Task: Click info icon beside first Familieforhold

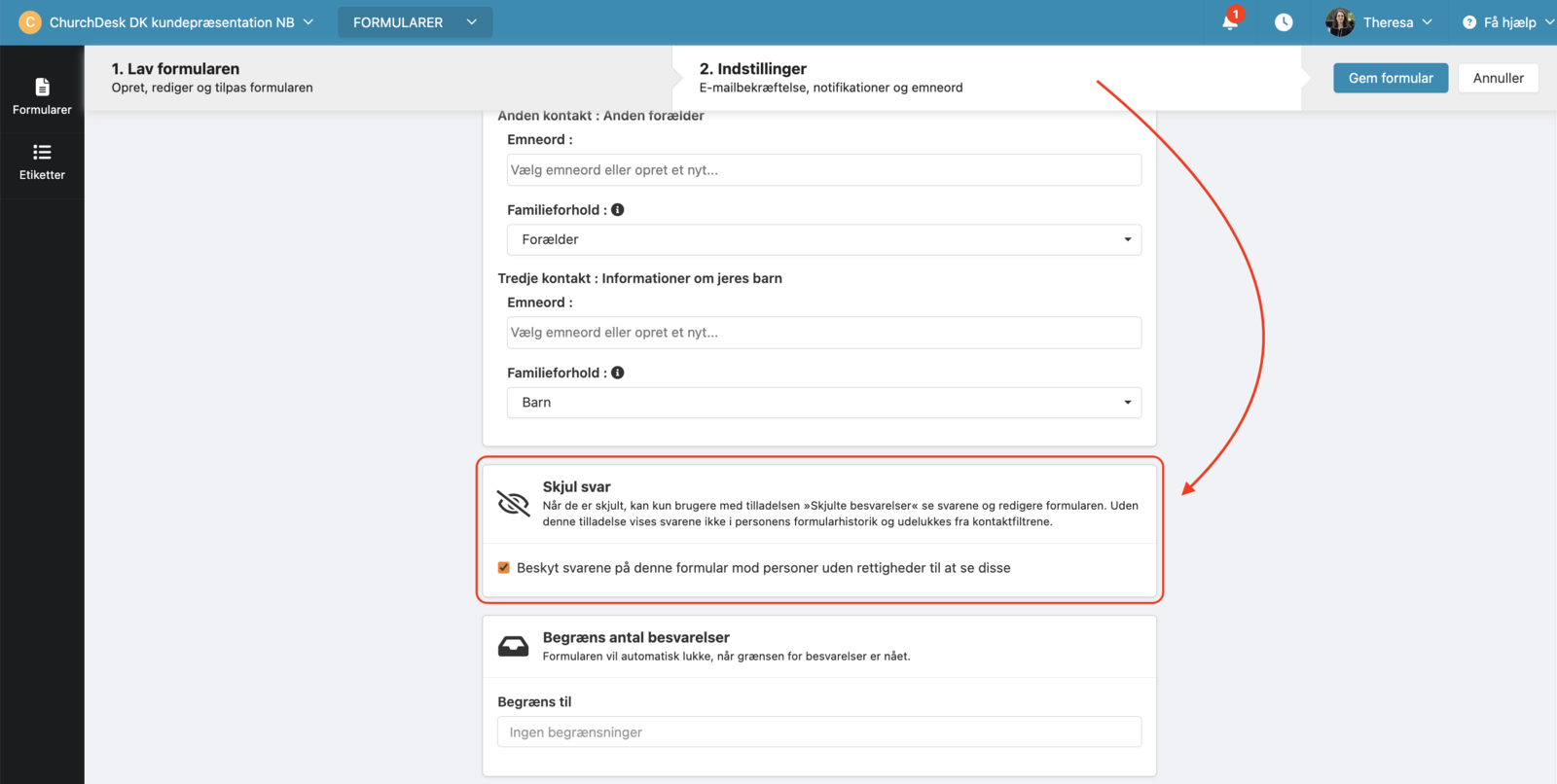Action: click(618, 210)
